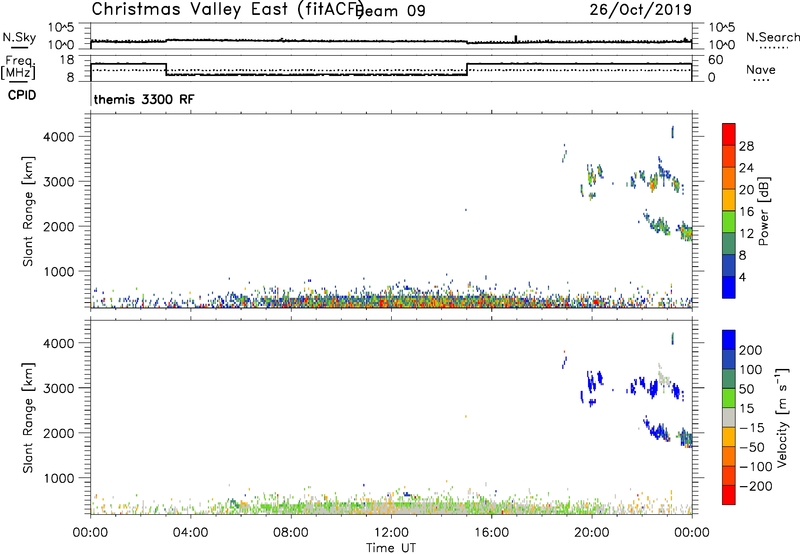Click the 04:00 time tick label
800x554 pixels.
[190, 533]
